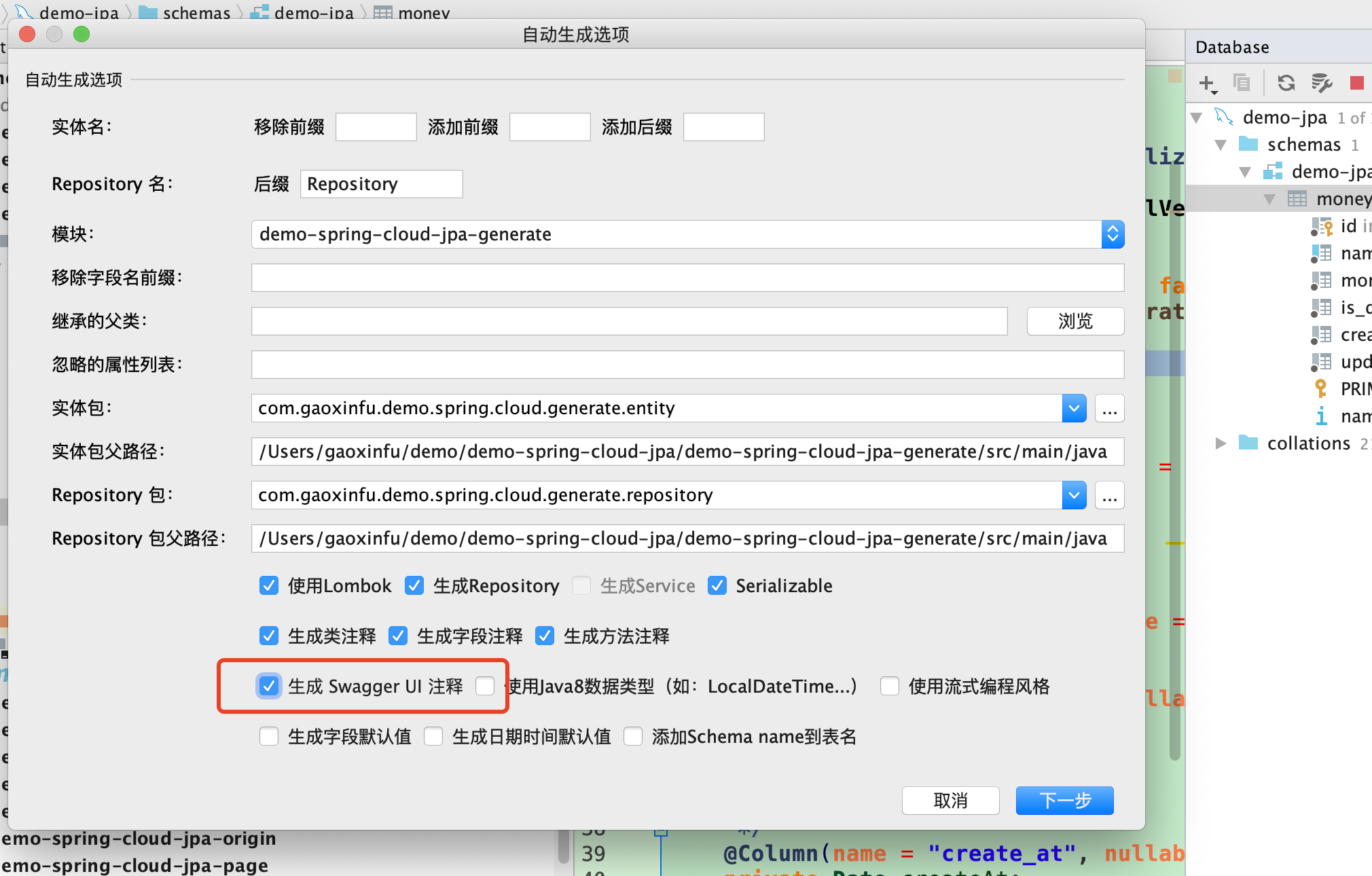
Task: Enable the 使用Java8数据类型 checkbox
Action: (485, 686)
